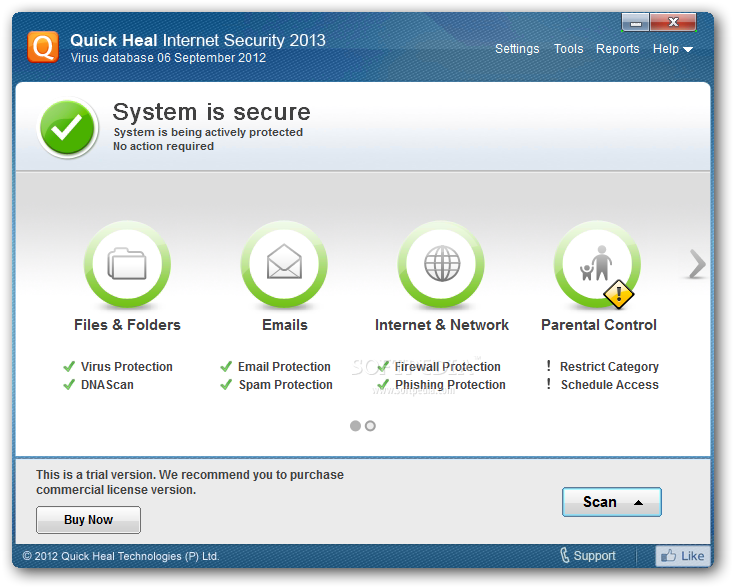Viewport: 734px width, 588px height.
Task: Go to next page with right chevron arrow
Action: [x=697, y=265]
